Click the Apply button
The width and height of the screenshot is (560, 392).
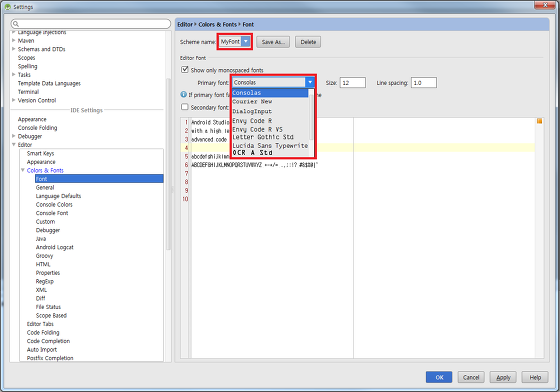tap(503, 377)
